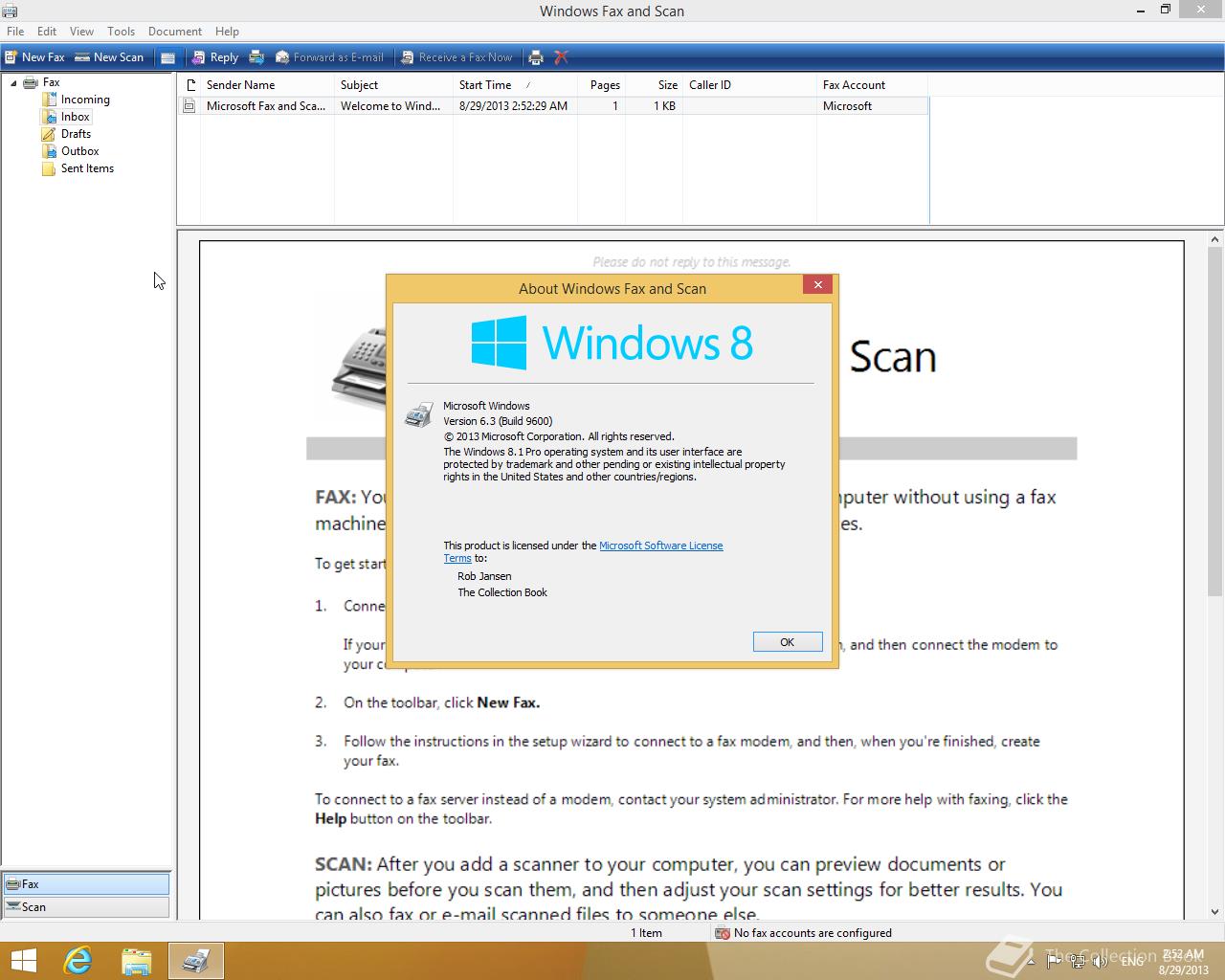This screenshot has height=980, width=1225.
Task: Click the network tray icon
Action: 1079,961
